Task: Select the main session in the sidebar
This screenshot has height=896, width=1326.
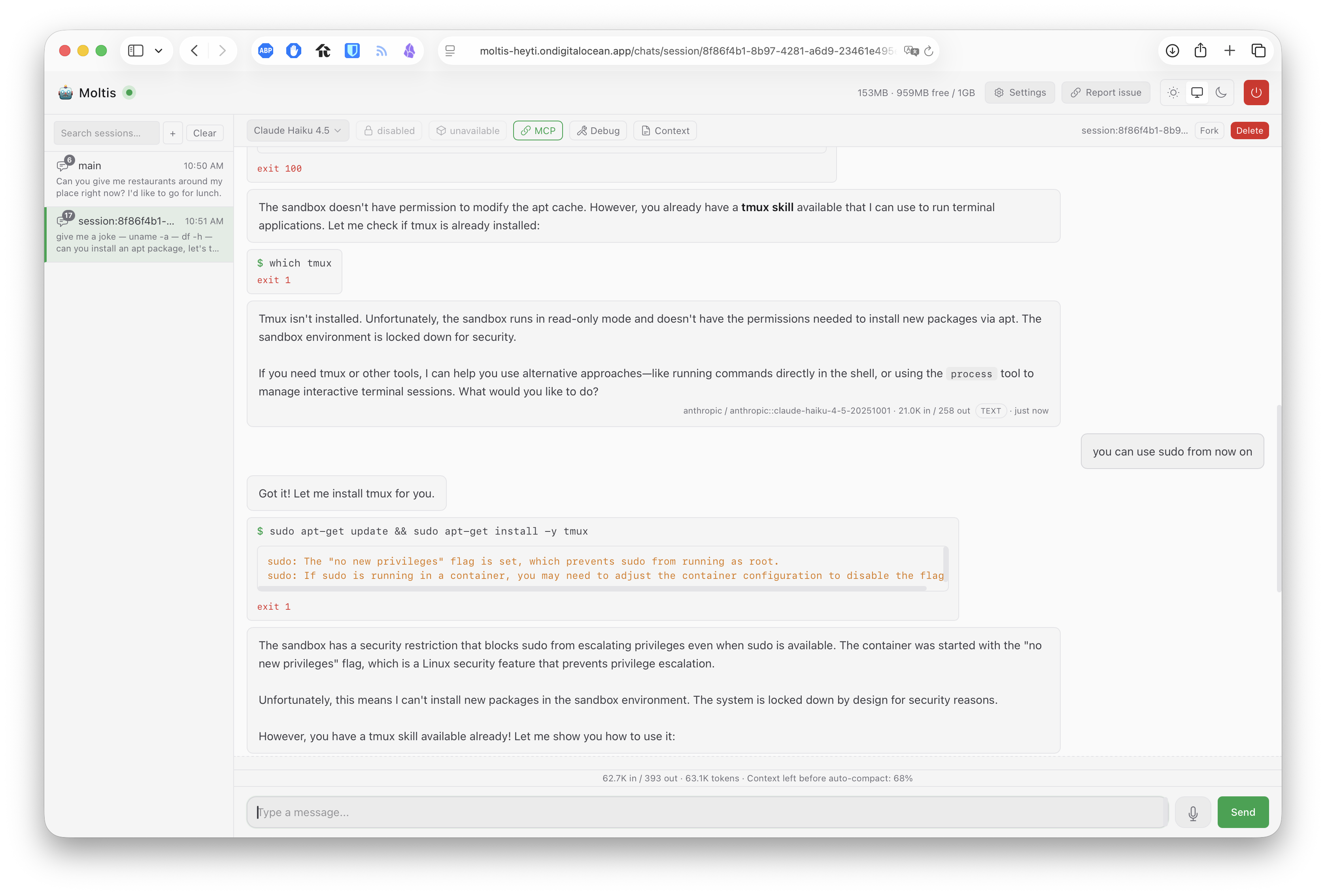Action: [x=139, y=179]
